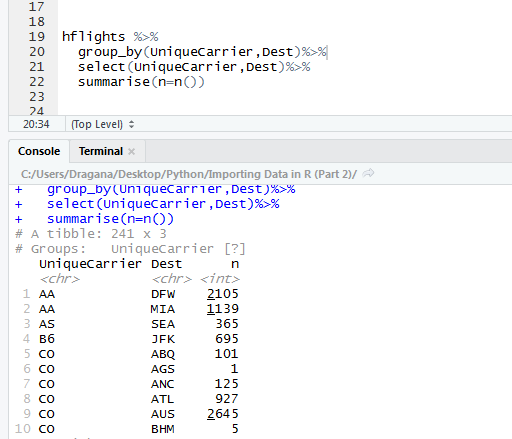The height and width of the screenshot is (439, 512).
Task: Click line number 23 in gutter
Action: [37, 97]
